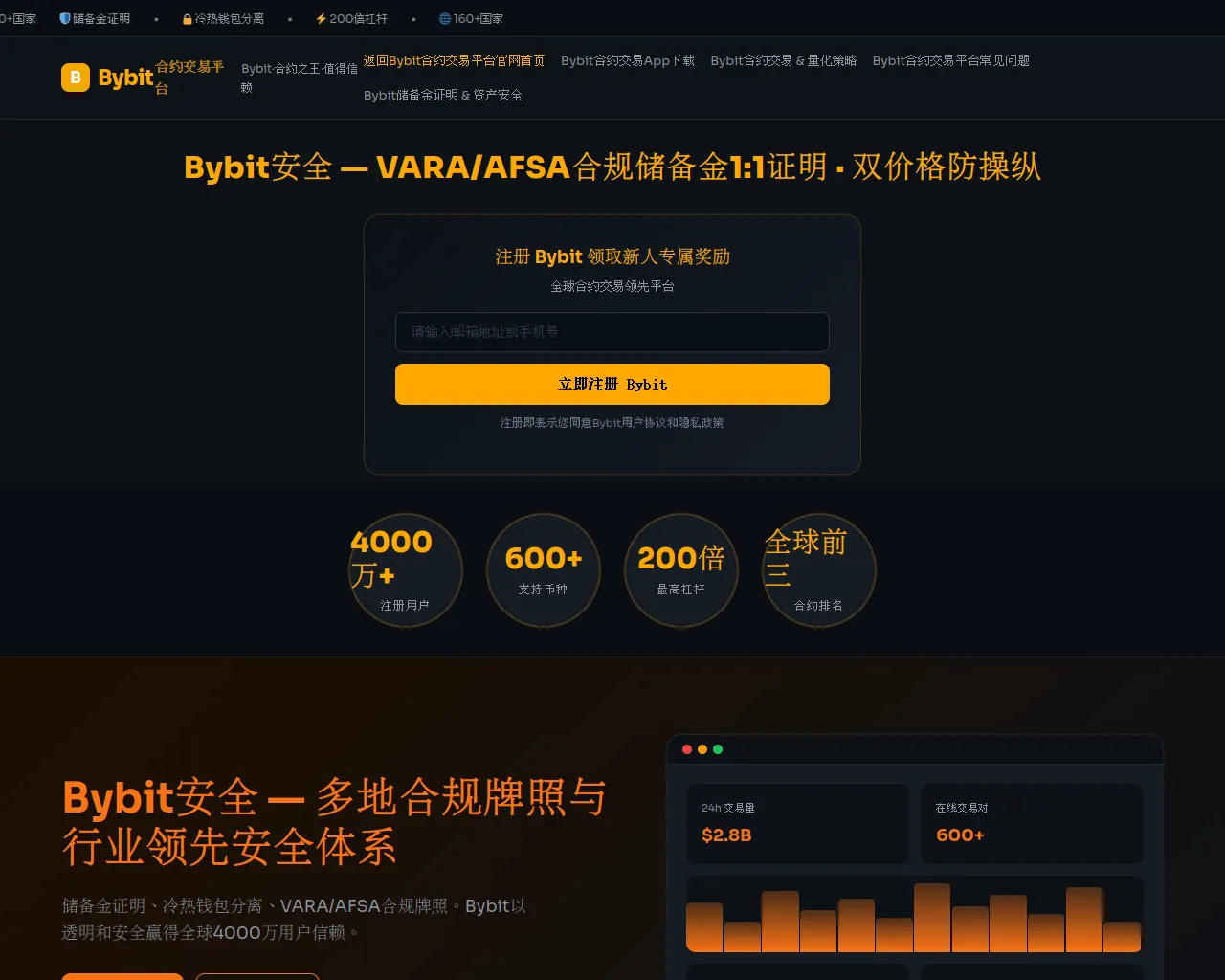
Task: Open the Bybit·合约之王·值得信赖 nav link
Action: coord(300,78)
